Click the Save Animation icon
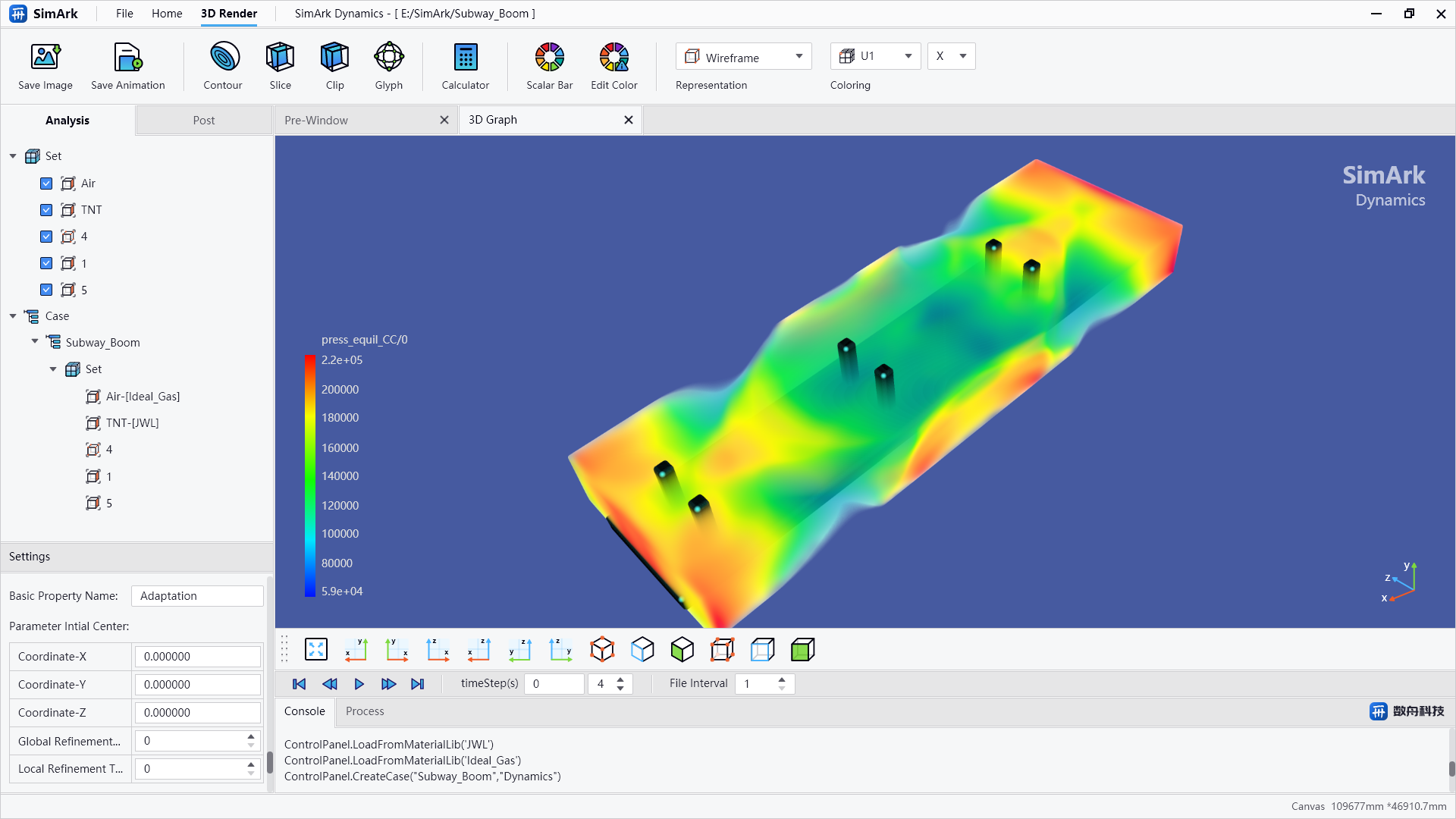The image size is (1456, 819). point(127,58)
